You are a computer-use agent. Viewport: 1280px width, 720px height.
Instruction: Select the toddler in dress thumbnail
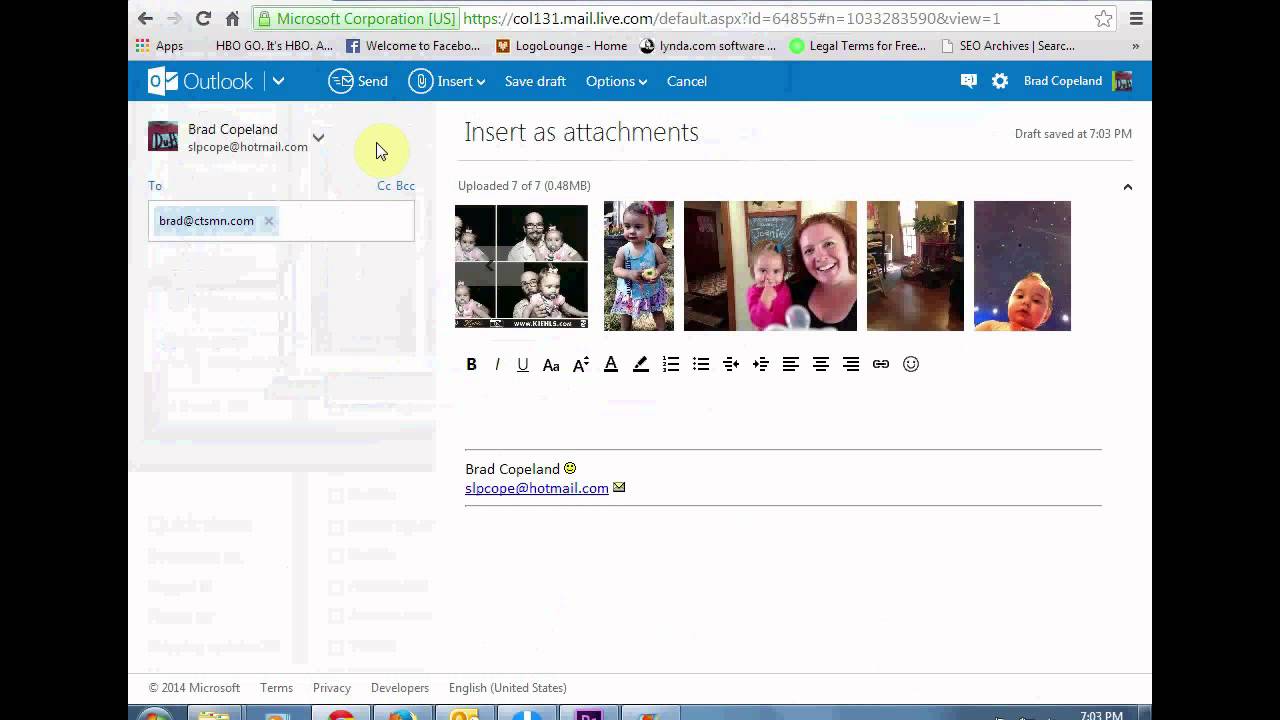(x=639, y=266)
